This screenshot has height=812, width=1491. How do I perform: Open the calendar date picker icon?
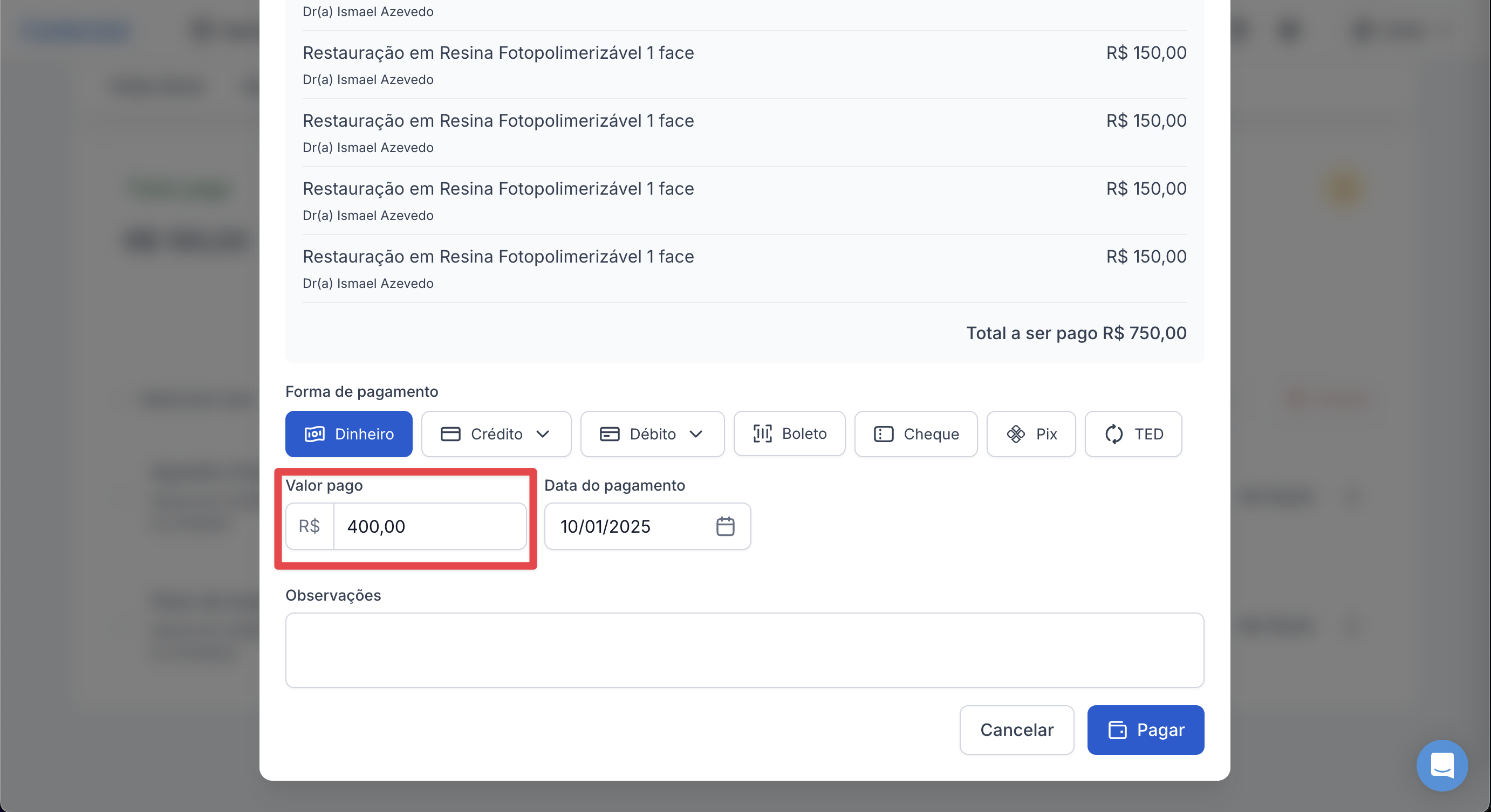[724, 526]
